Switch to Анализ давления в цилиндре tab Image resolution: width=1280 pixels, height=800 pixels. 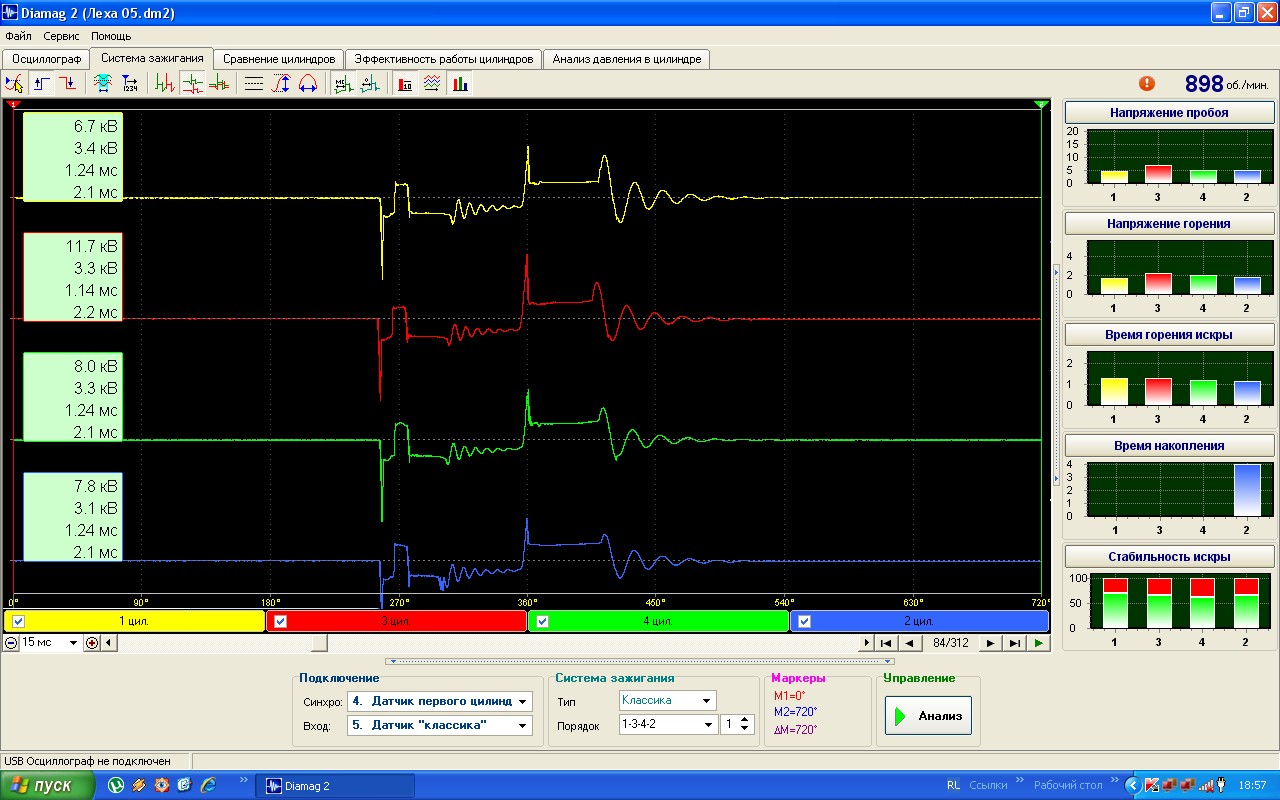point(627,59)
